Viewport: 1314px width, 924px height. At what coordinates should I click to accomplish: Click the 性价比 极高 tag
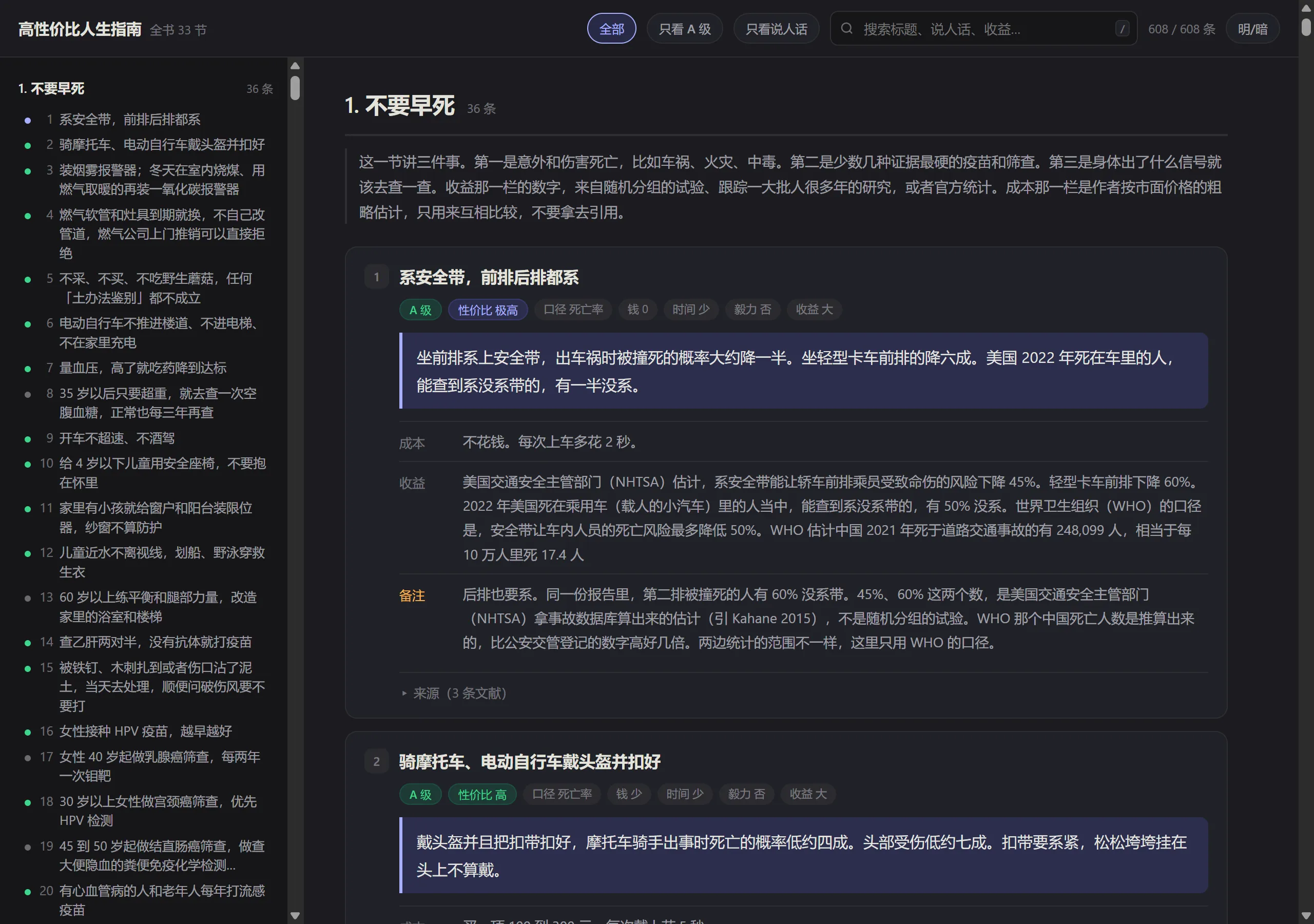pos(488,310)
